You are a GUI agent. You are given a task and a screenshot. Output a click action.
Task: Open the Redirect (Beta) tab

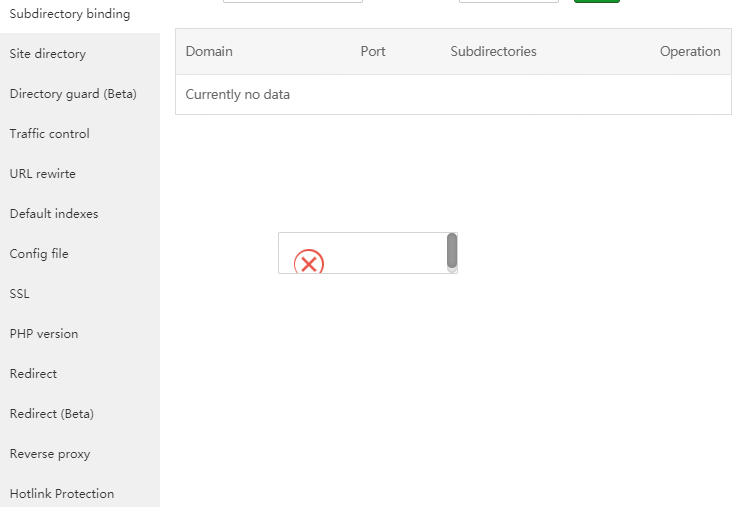[x=52, y=414]
